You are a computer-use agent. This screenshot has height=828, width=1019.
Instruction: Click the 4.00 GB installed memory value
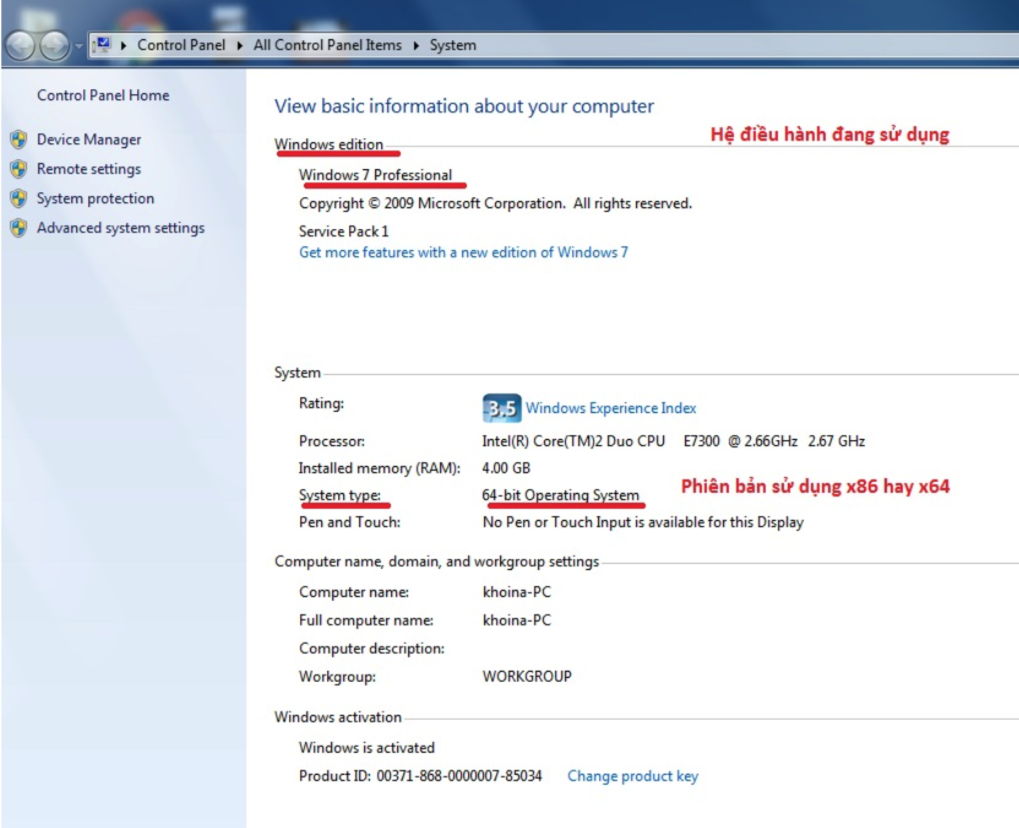(506, 468)
